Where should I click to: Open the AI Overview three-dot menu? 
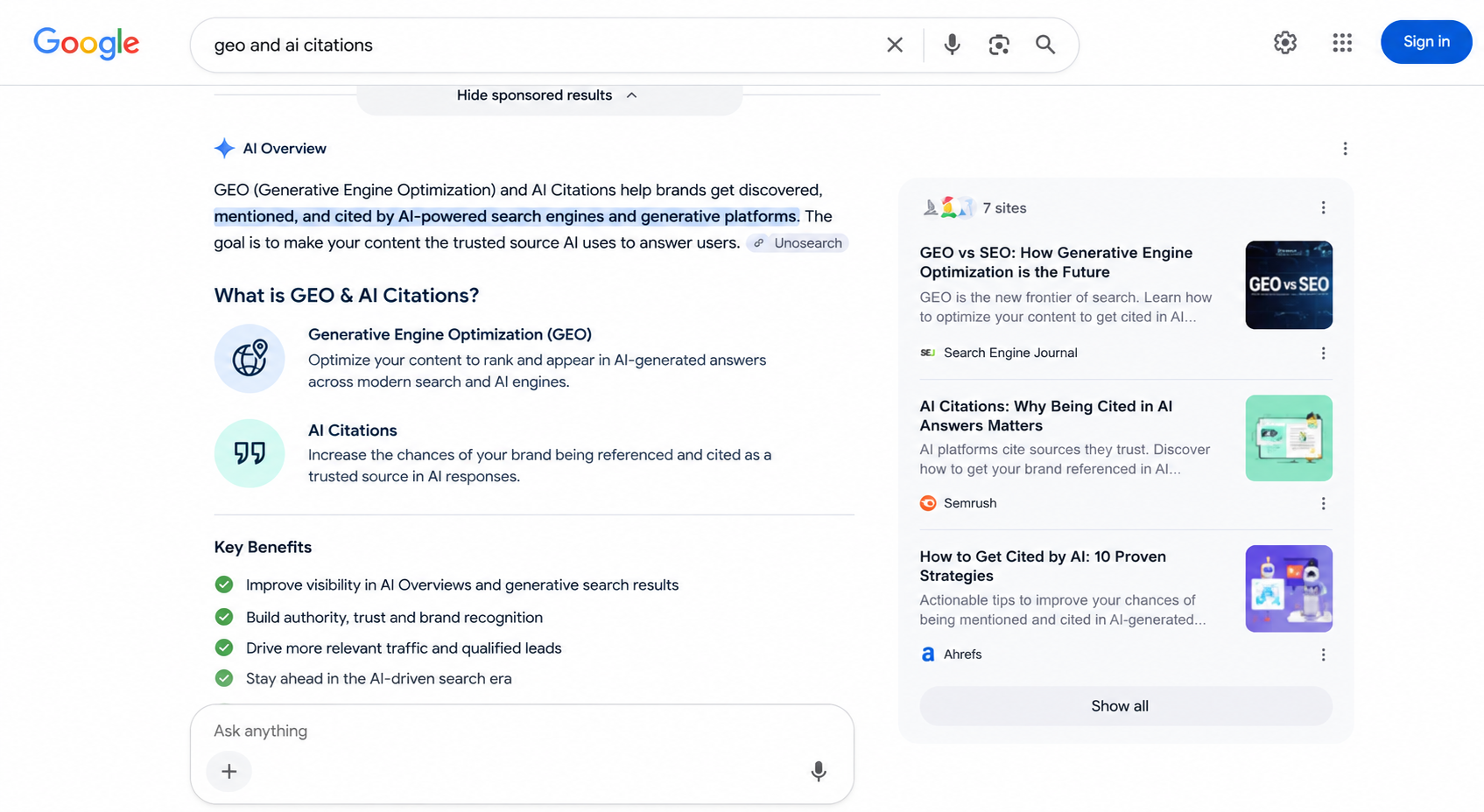tap(1345, 149)
